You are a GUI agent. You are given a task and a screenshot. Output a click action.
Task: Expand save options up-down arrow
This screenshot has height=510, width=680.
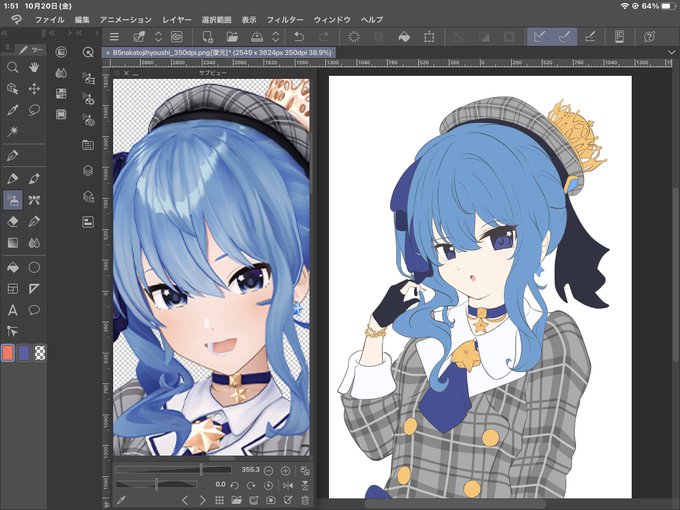pyautogui.click(x=276, y=37)
